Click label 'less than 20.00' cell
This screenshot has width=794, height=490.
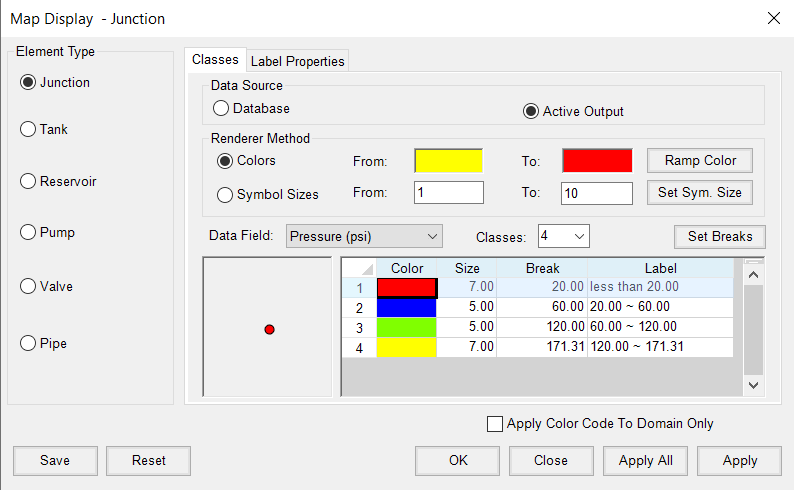(x=660, y=287)
